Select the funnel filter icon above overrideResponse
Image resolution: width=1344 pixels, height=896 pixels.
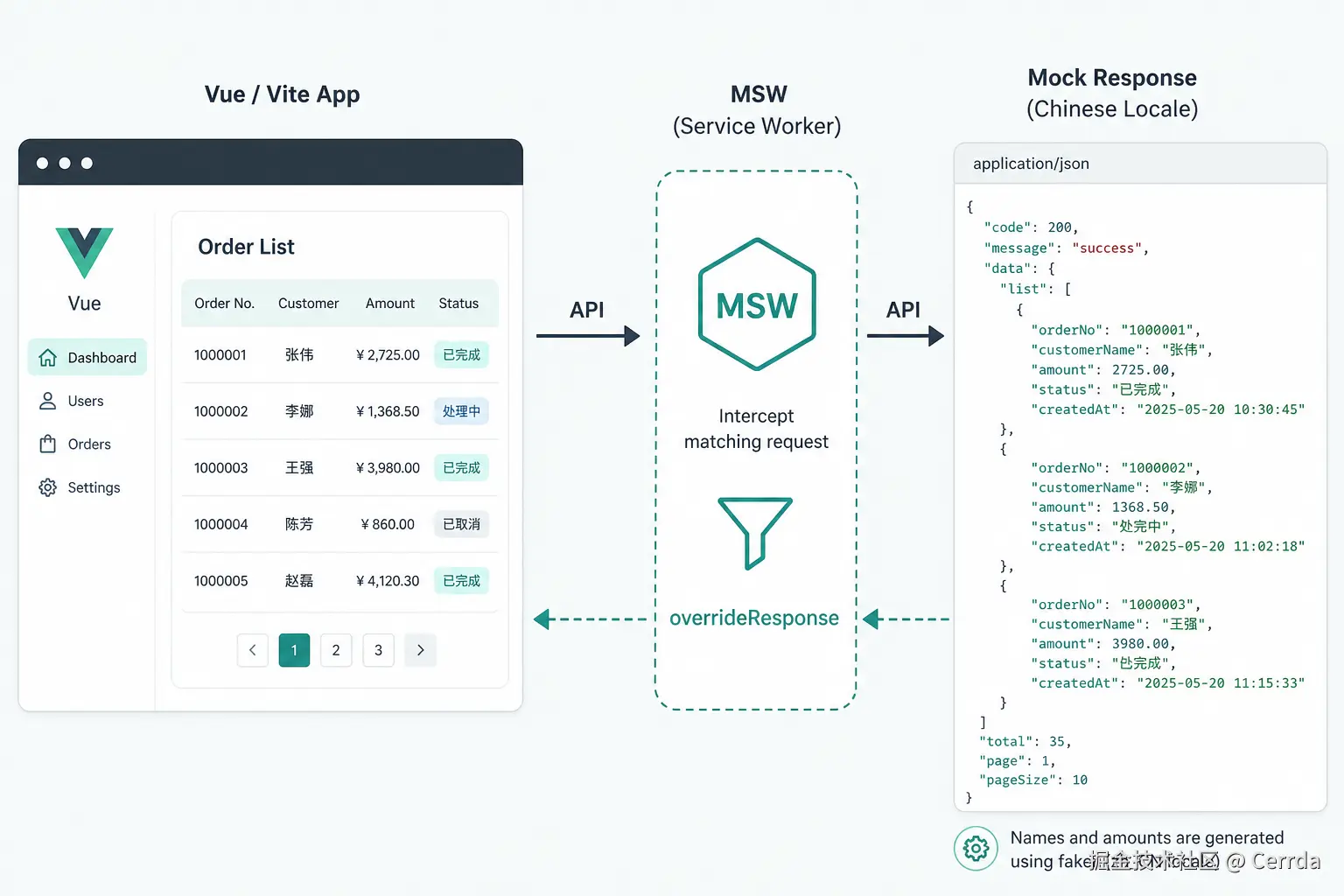click(x=755, y=533)
